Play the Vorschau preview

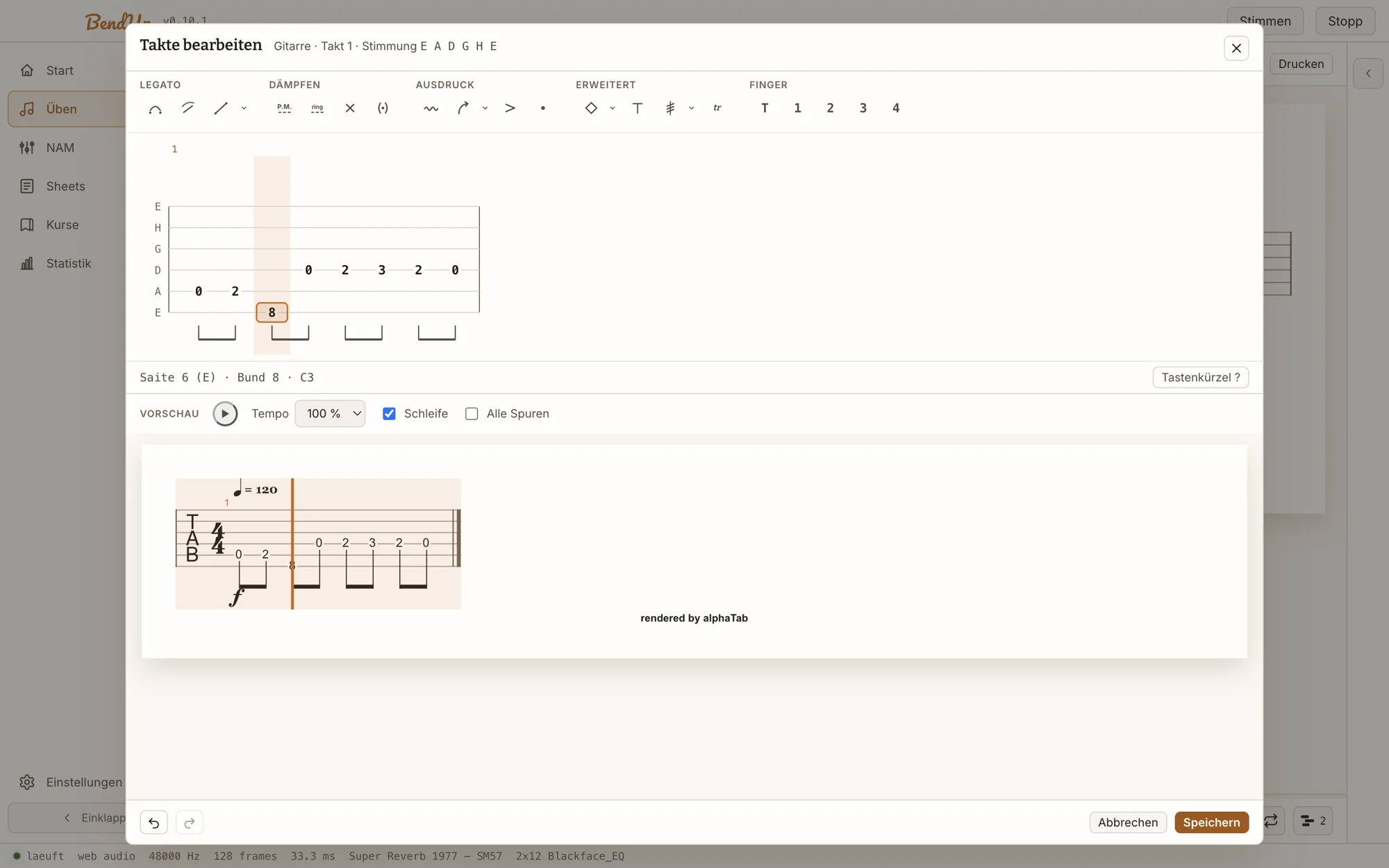(x=225, y=414)
